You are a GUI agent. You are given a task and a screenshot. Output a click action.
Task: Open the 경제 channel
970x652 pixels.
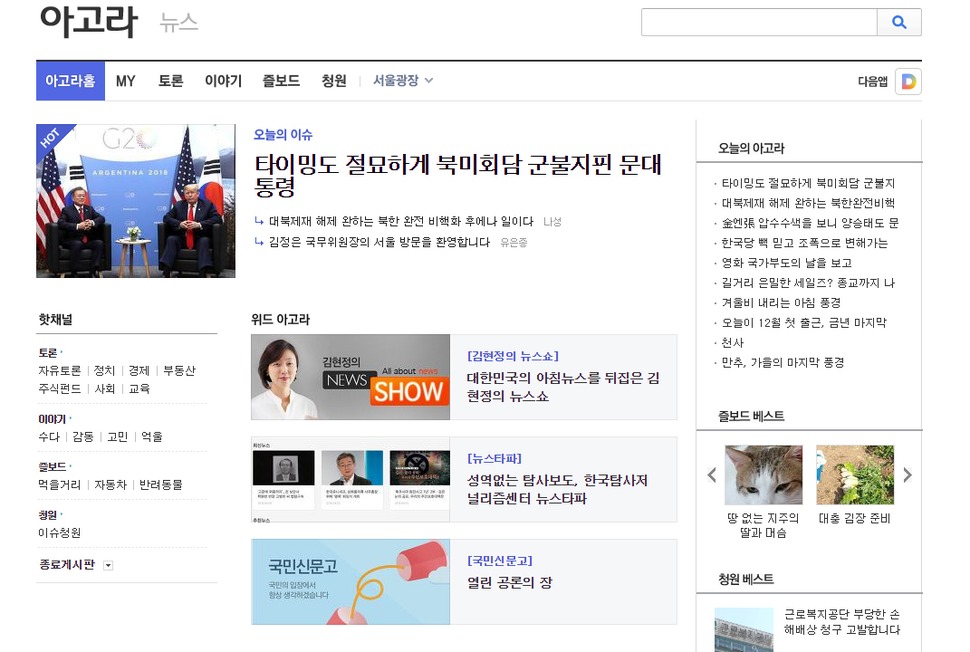139,371
